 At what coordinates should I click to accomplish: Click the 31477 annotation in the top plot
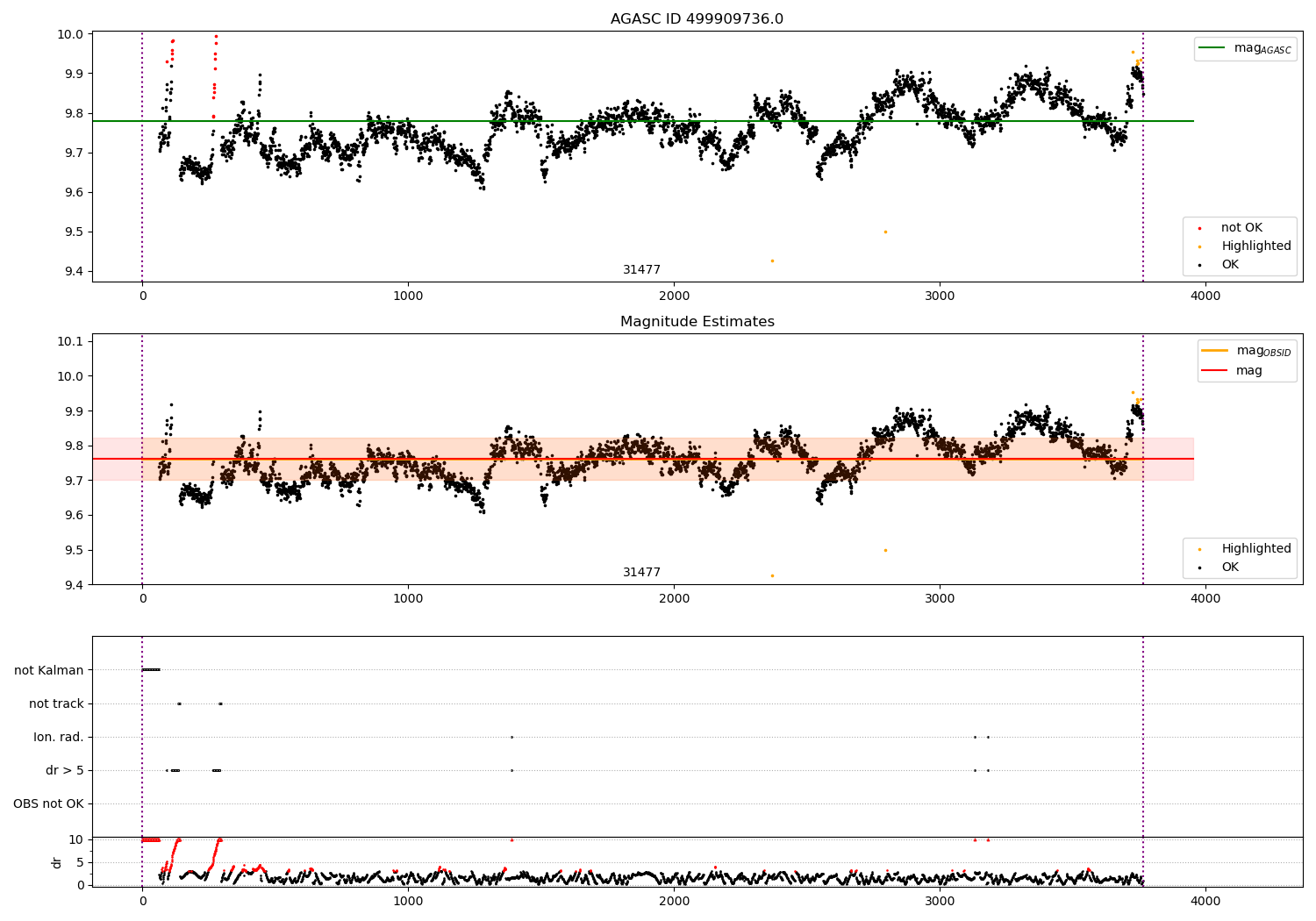(641, 270)
